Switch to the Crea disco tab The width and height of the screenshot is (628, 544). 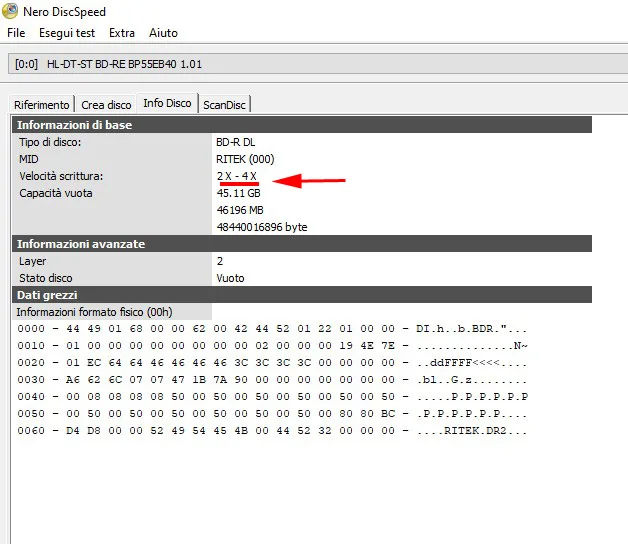[106, 105]
